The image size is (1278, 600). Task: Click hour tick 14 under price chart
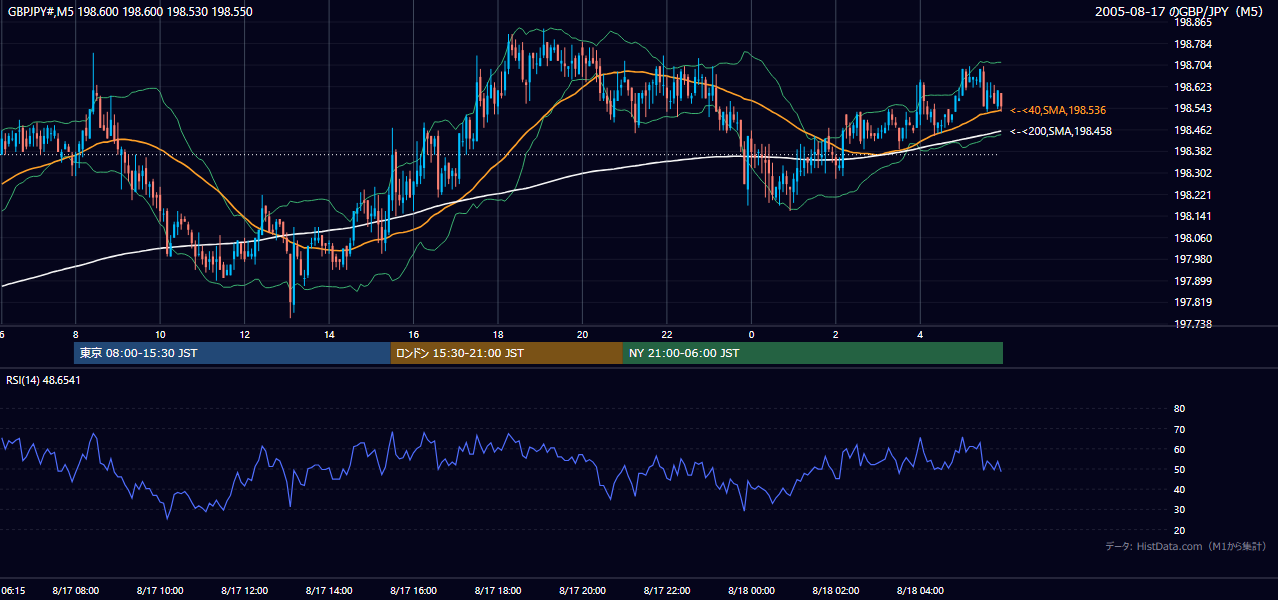pos(329,334)
